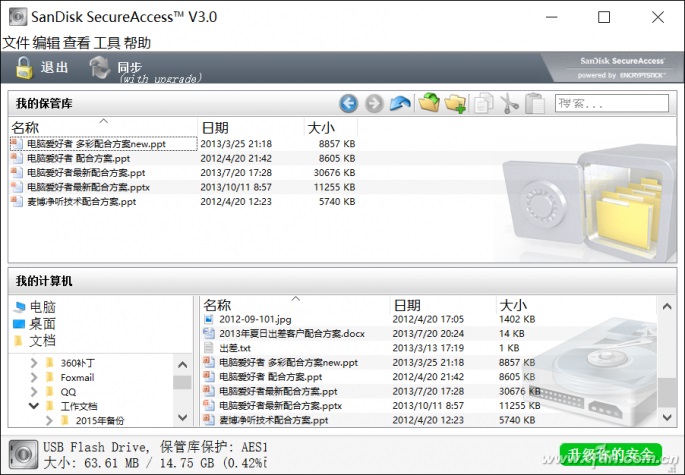Screen dimensions: 685x475
Task: Go back with the blue arrow
Action: coord(349,104)
